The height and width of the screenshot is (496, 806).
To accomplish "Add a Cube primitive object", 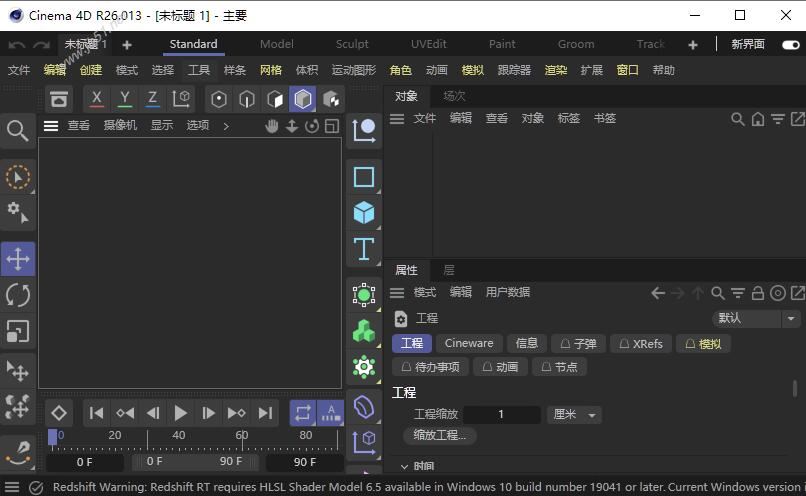I will pyautogui.click(x=364, y=212).
